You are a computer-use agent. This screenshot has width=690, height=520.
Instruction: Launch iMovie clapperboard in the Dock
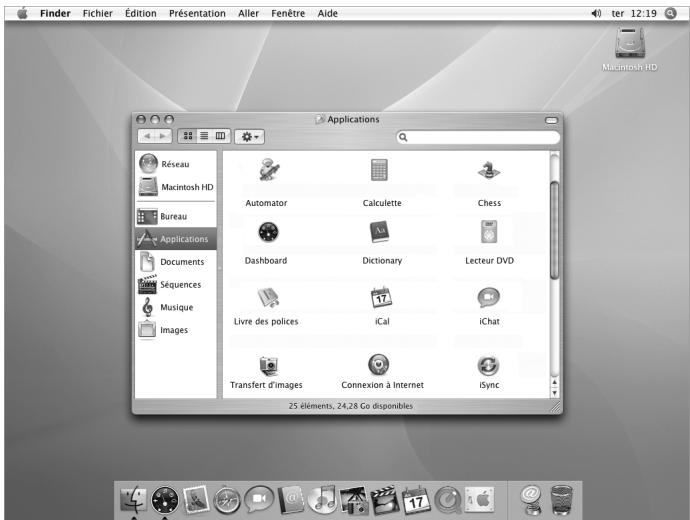pyautogui.click(x=385, y=500)
